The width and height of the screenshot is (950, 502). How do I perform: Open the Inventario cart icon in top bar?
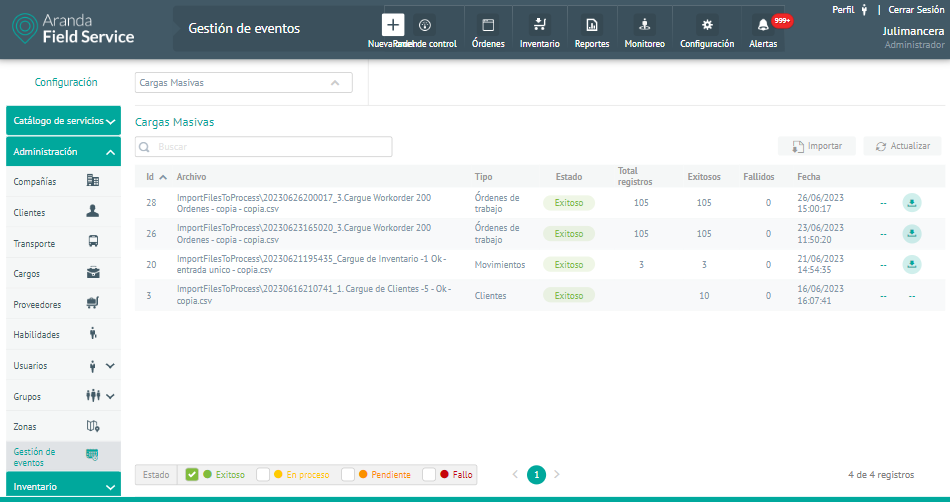(x=539, y=25)
